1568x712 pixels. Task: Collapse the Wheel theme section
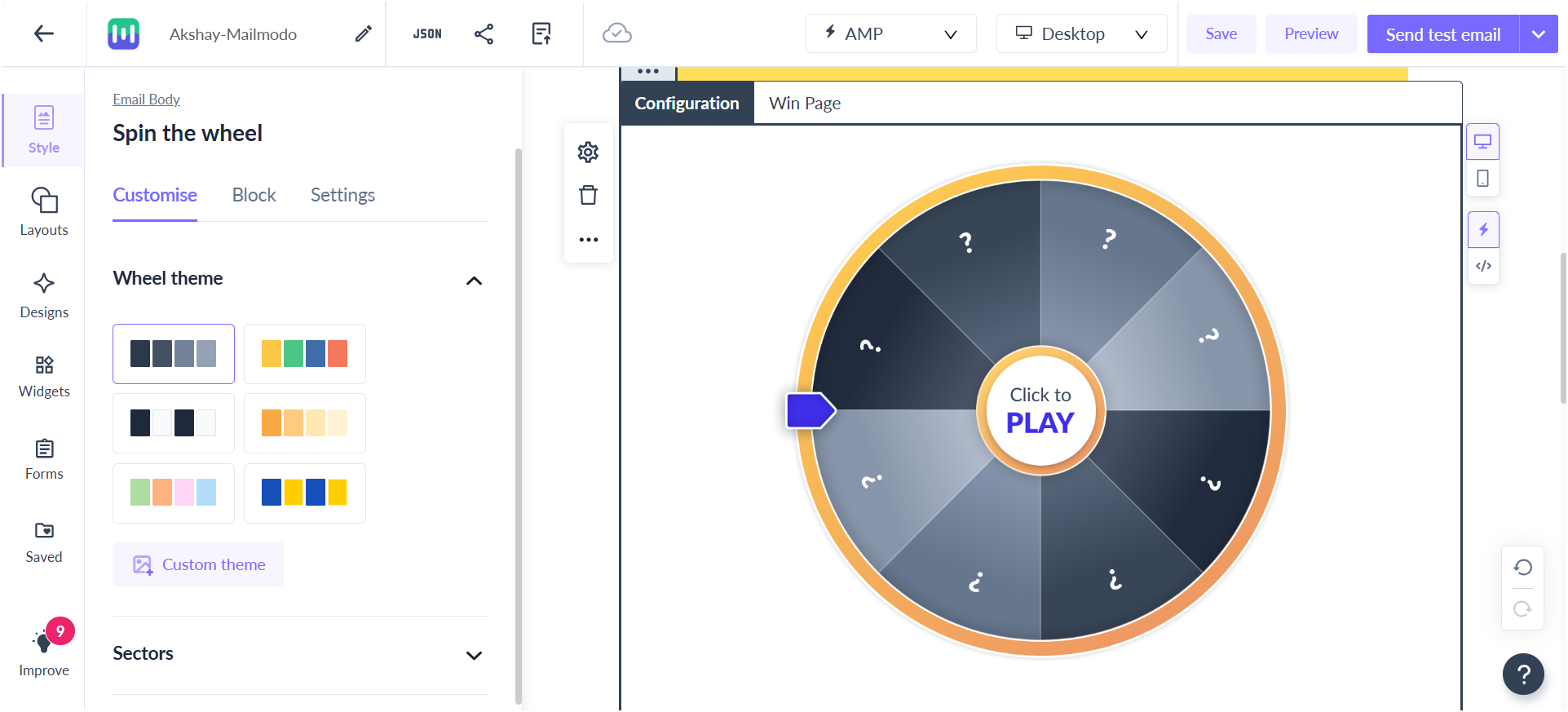coord(474,281)
